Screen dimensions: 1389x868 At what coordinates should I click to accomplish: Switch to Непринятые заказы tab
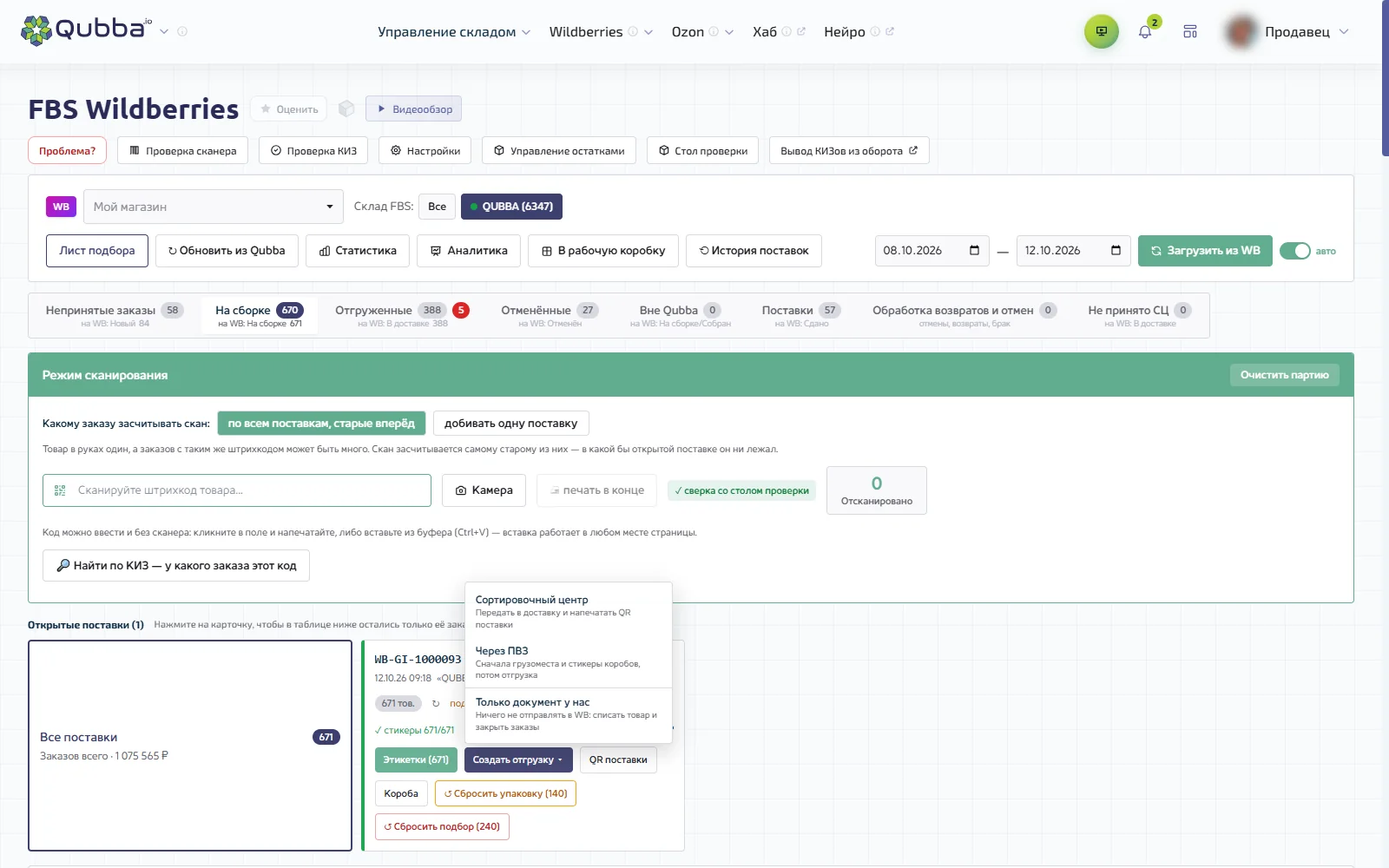pyautogui.click(x=115, y=316)
